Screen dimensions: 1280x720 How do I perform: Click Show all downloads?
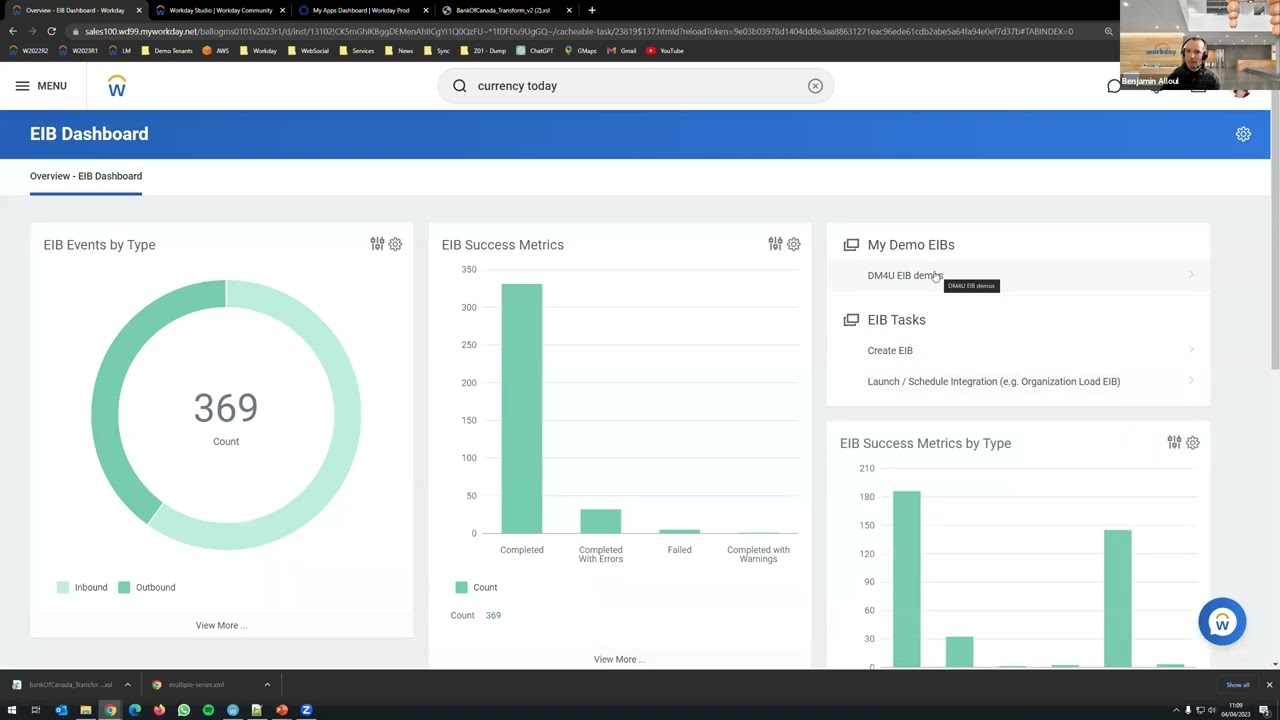point(1238,685)
